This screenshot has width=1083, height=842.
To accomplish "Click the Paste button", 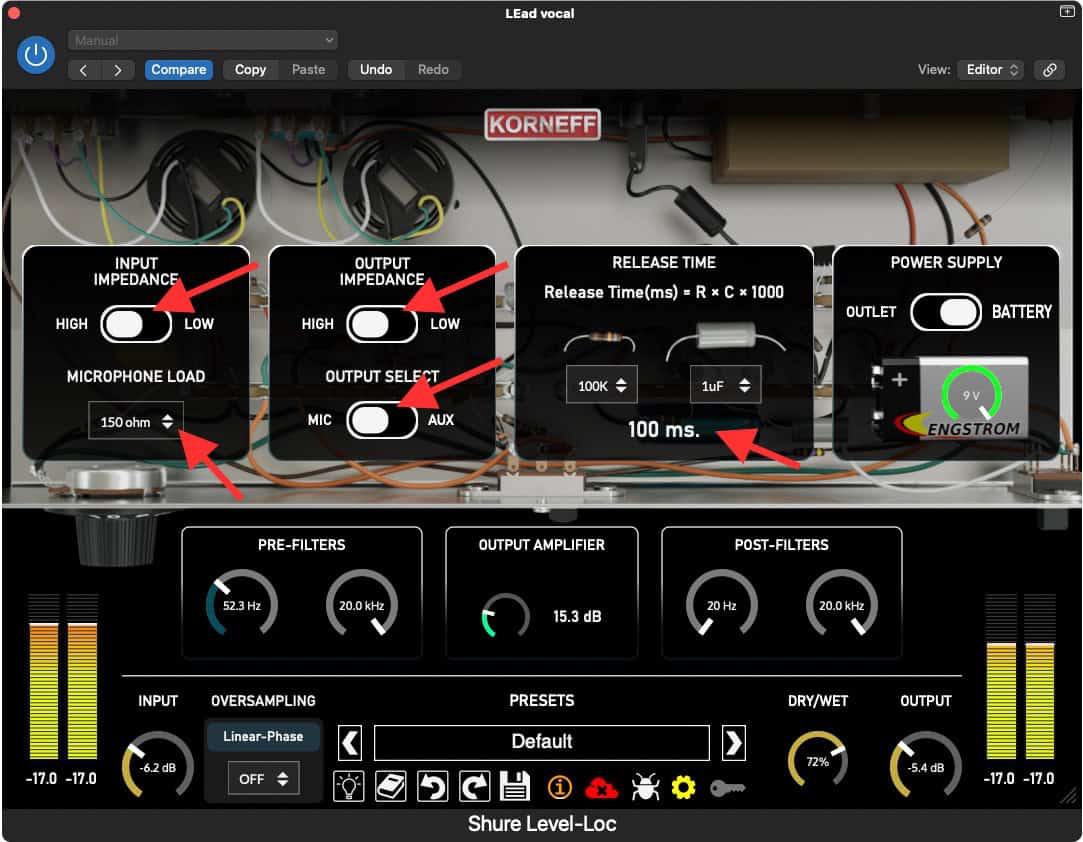I will point(308,70).
